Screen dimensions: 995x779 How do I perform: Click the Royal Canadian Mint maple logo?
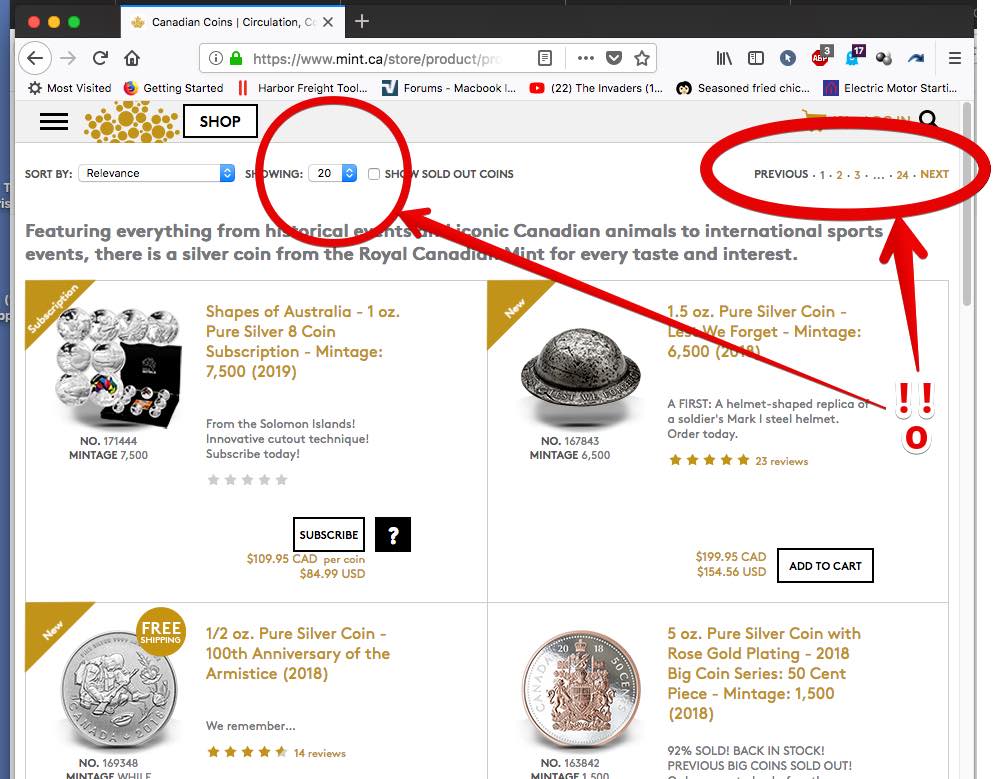(x=131, y=122)
